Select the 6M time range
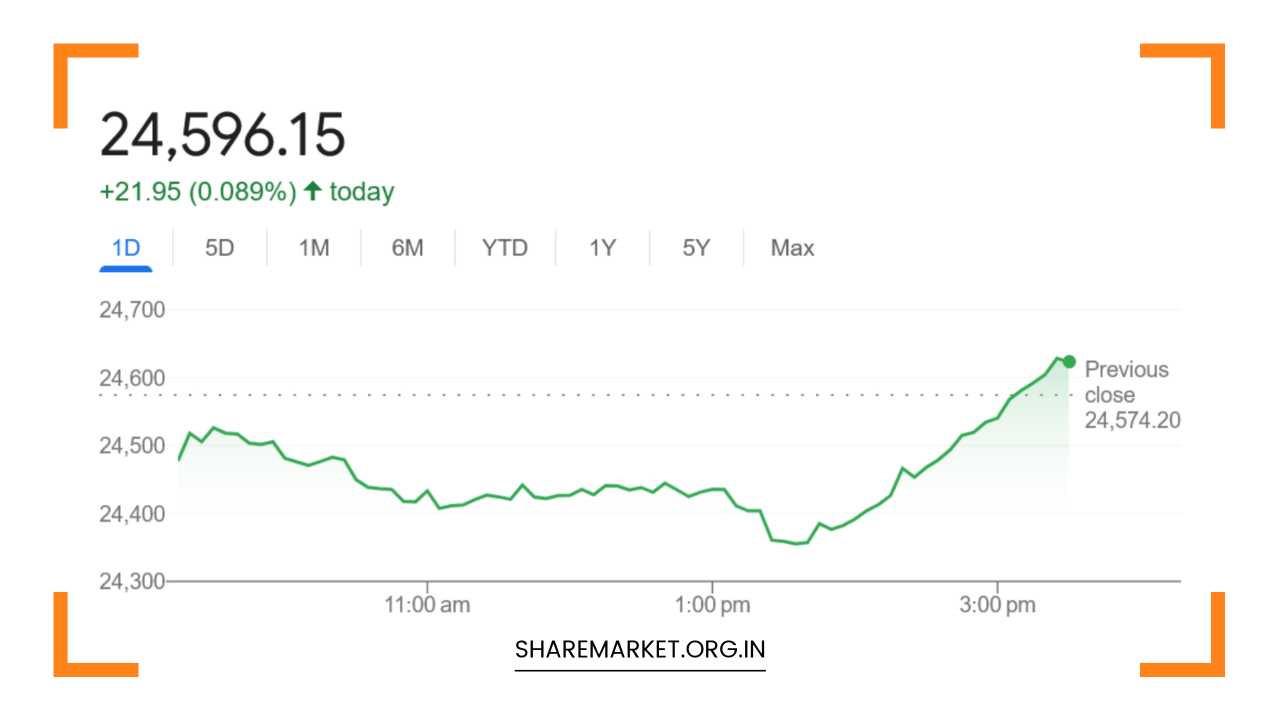The image size is (1280, 720). click(409, 247)
